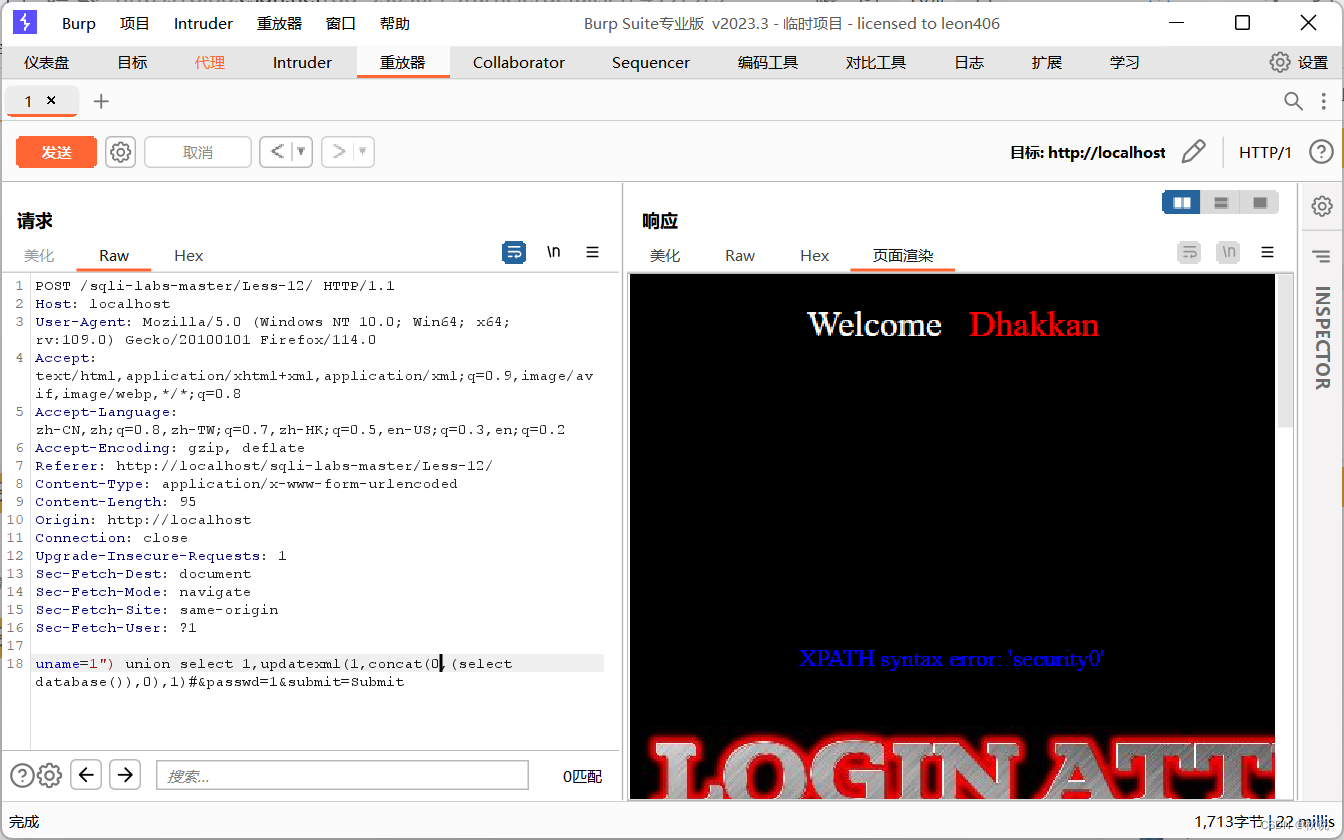Open the 重放器 menu in menu bar
The image size is (1344, 840).
coord(280,23)
